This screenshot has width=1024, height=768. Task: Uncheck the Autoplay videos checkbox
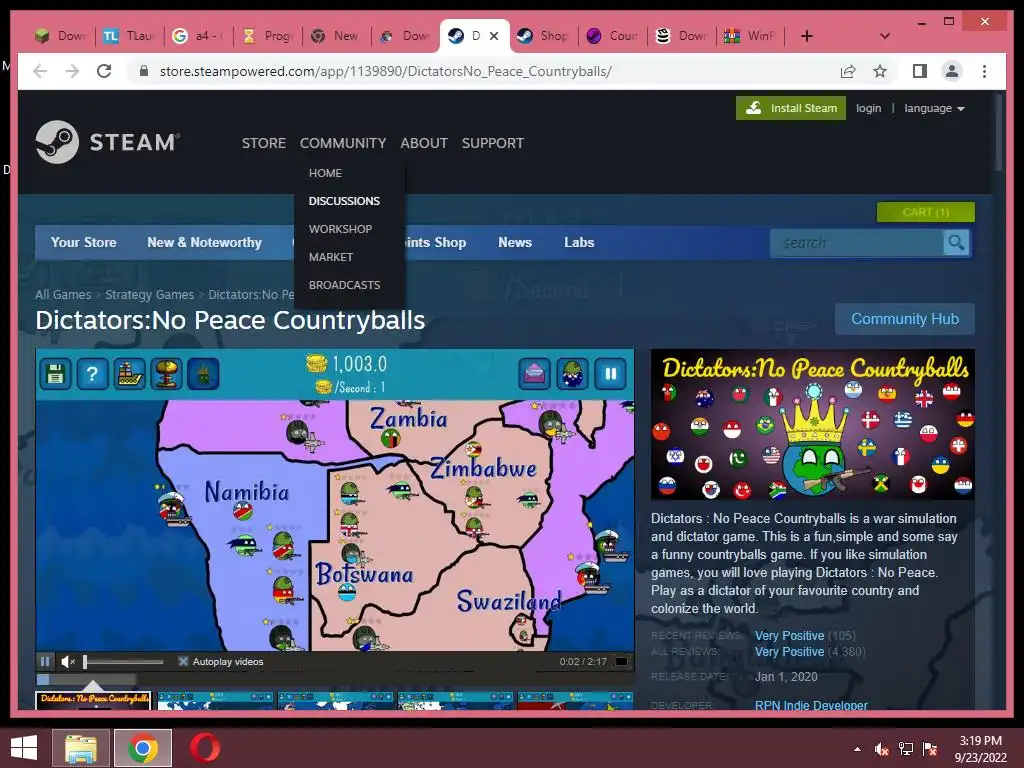(x=184, y=662)
